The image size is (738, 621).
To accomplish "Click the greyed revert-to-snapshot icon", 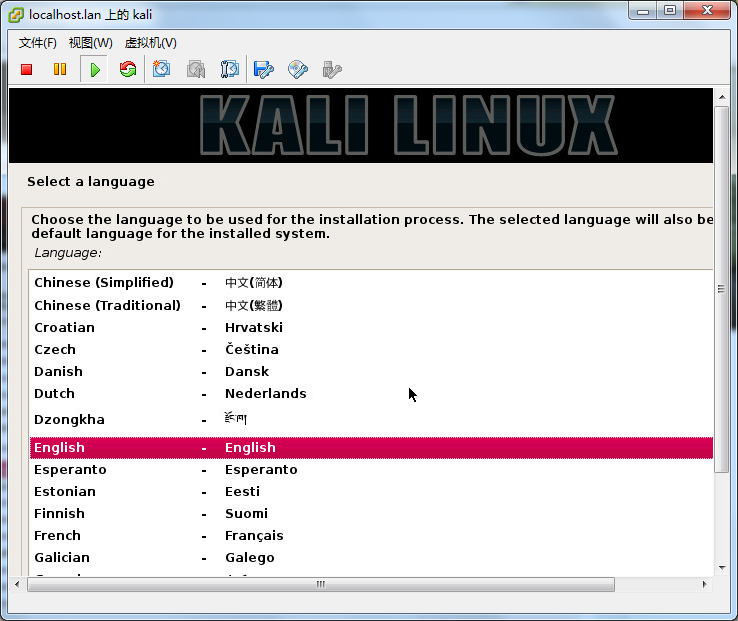I will [196, 69].
